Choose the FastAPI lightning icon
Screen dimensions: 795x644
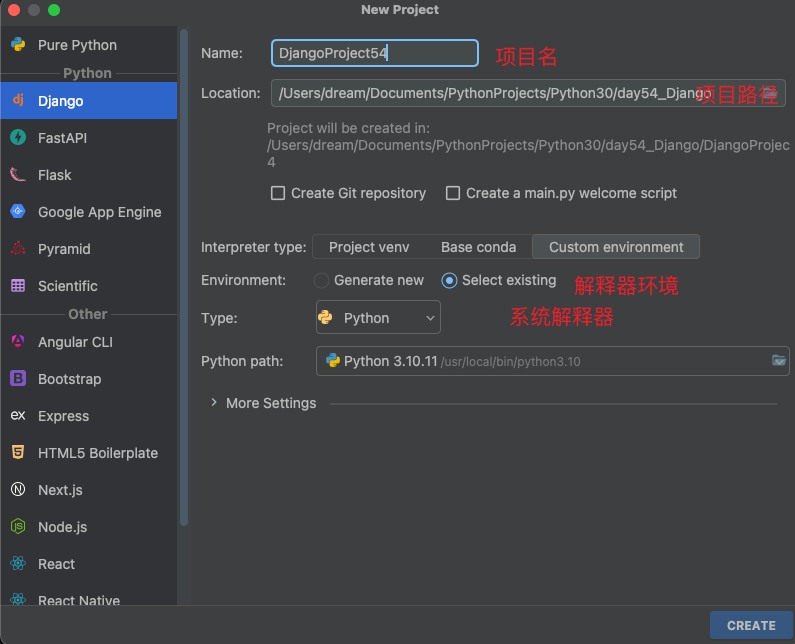click(18, 137)
